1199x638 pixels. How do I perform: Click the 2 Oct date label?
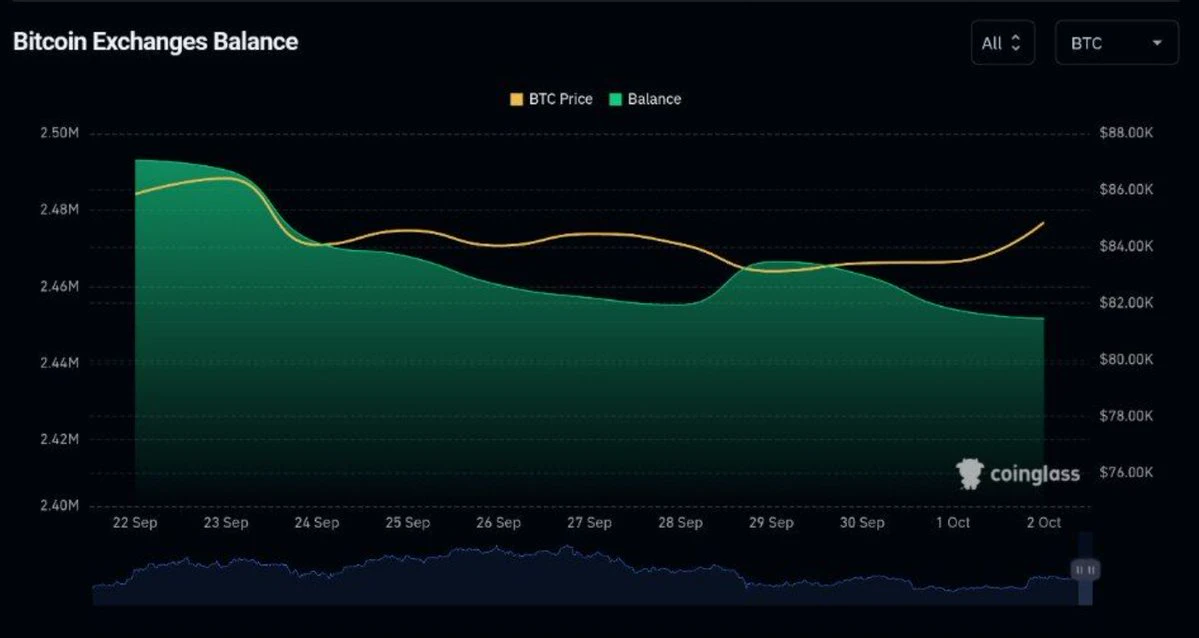click(x=1044, y=522)
